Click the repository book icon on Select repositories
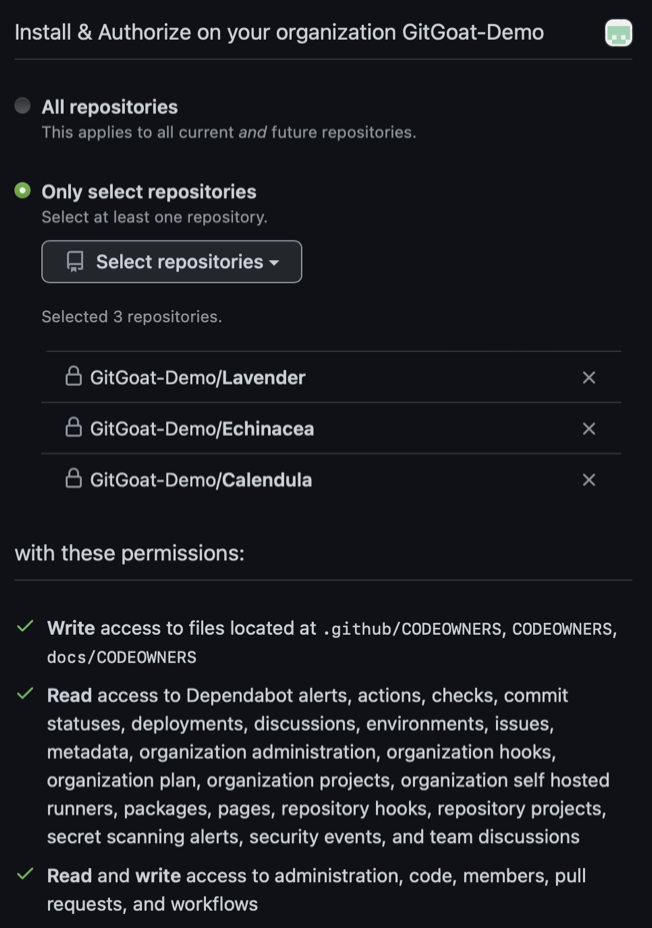The image size is (652, 928). click(x=75, y=261)
